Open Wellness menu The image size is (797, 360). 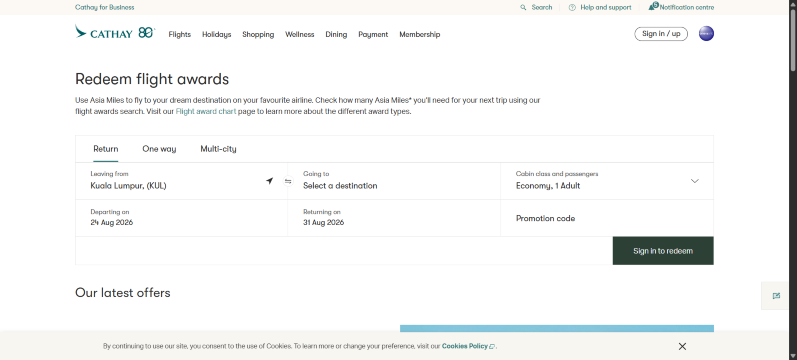point(299,35)
